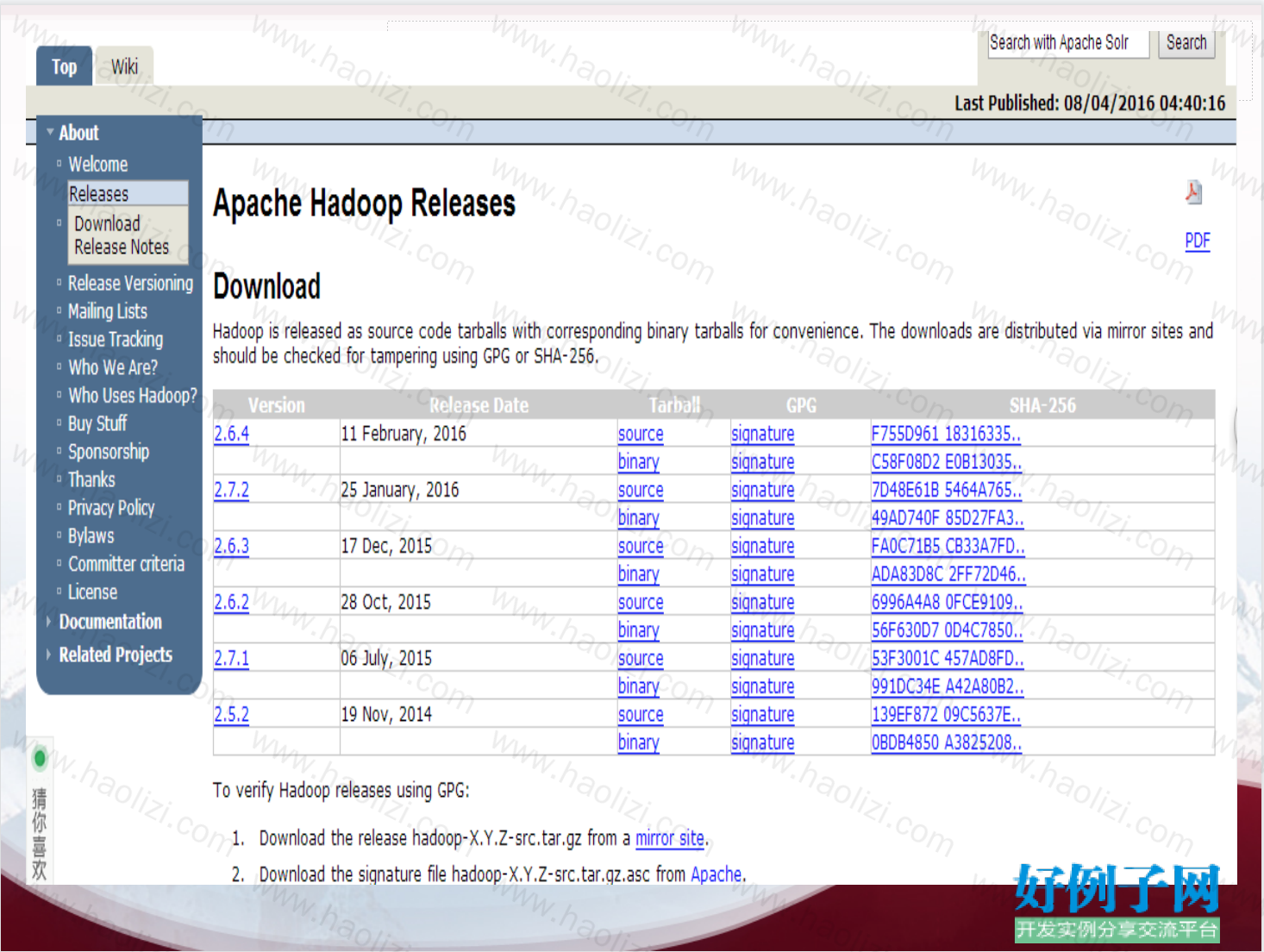1264x952 pixels.
Task: Follow the mirror site link
Action: click(670, 838)
